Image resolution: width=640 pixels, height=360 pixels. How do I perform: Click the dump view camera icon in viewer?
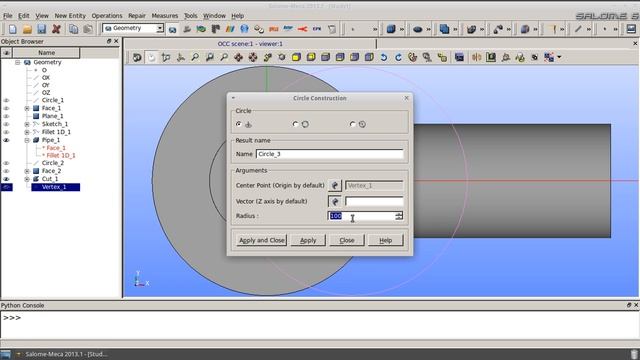tap(137, 58)
